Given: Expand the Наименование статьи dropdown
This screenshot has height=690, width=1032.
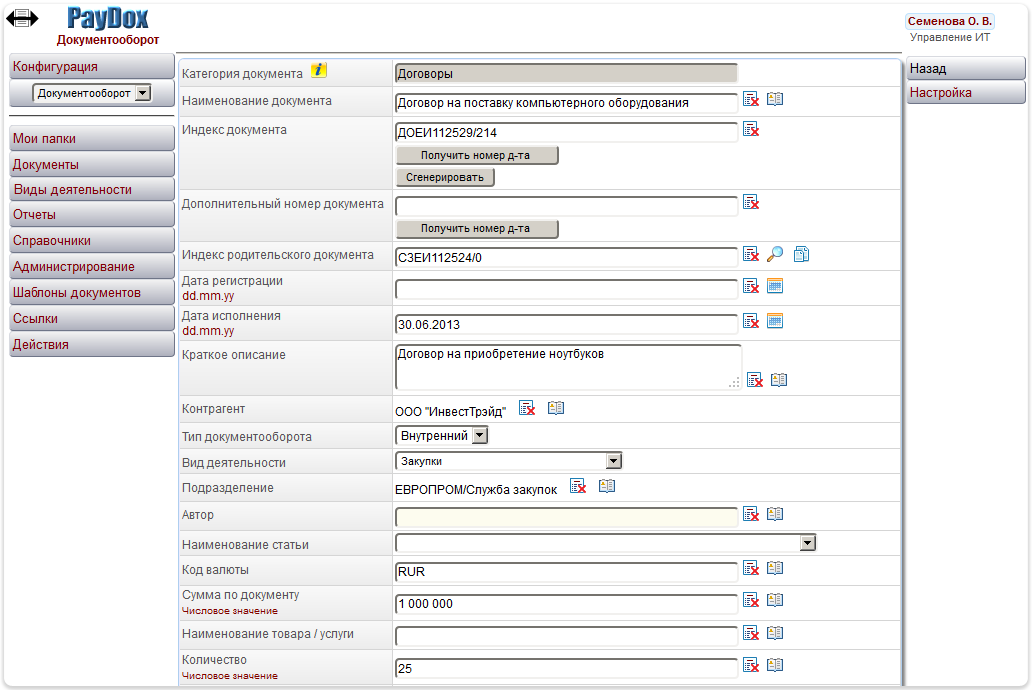Looking at the screenshot, I should [808, 543].
